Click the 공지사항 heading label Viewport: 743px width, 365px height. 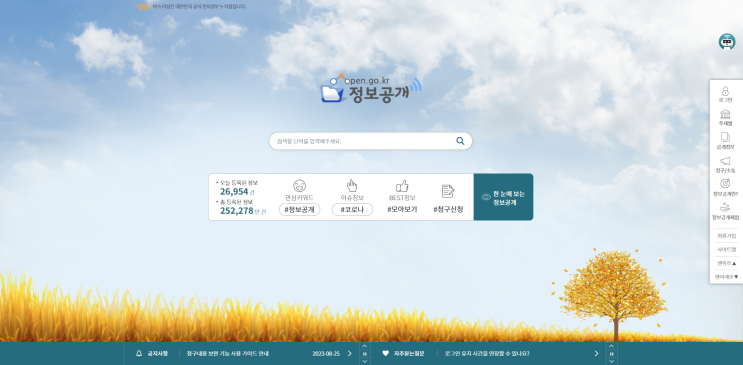click(157, 354)
